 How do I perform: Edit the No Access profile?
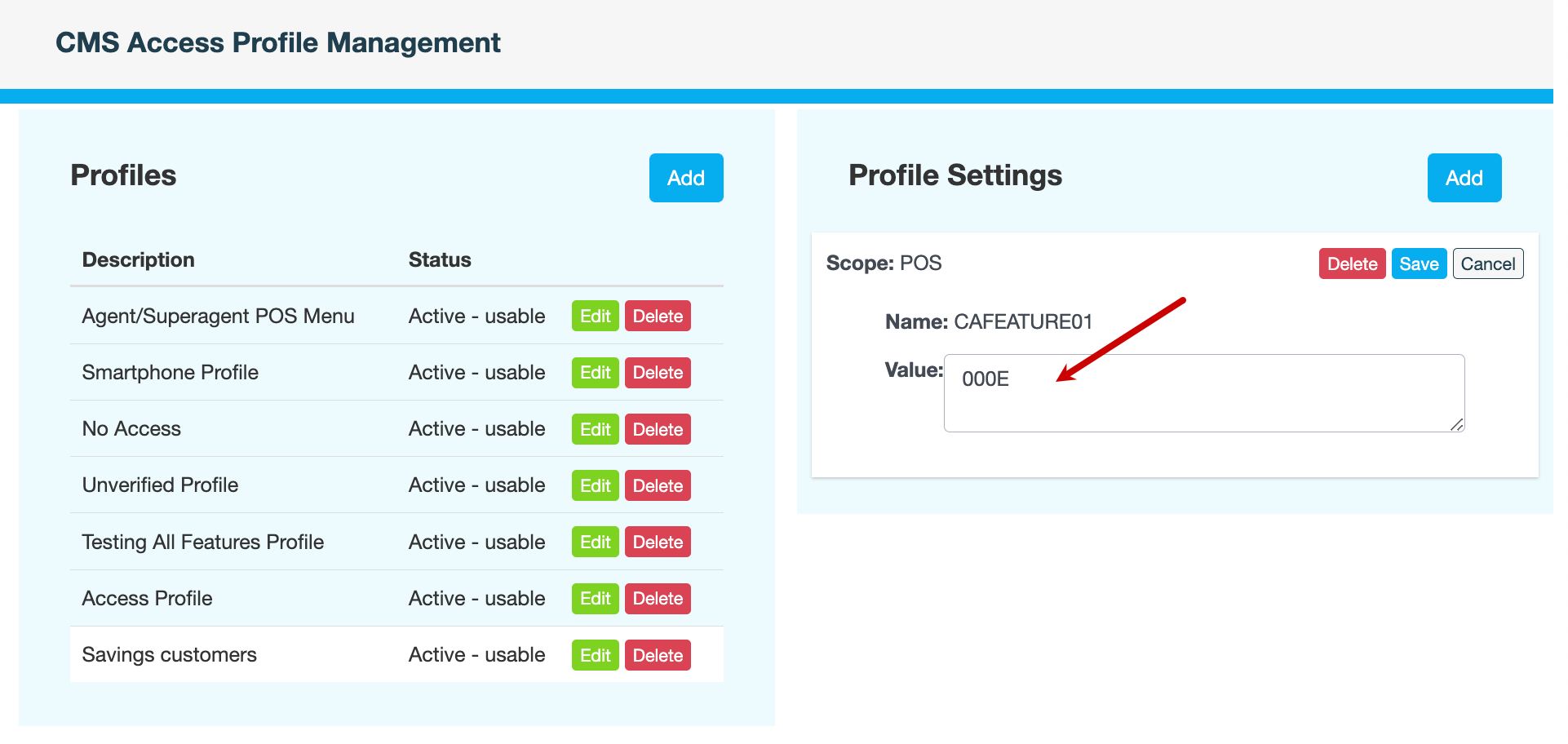tap(595, 429)
